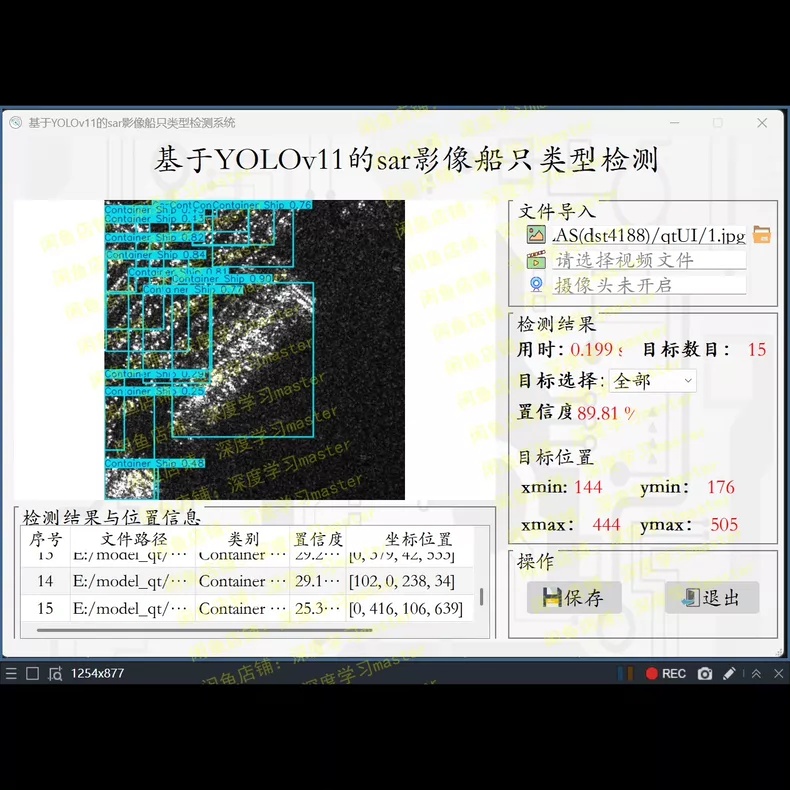
Task: Click the xmax value 444
Action: (606, 524)
